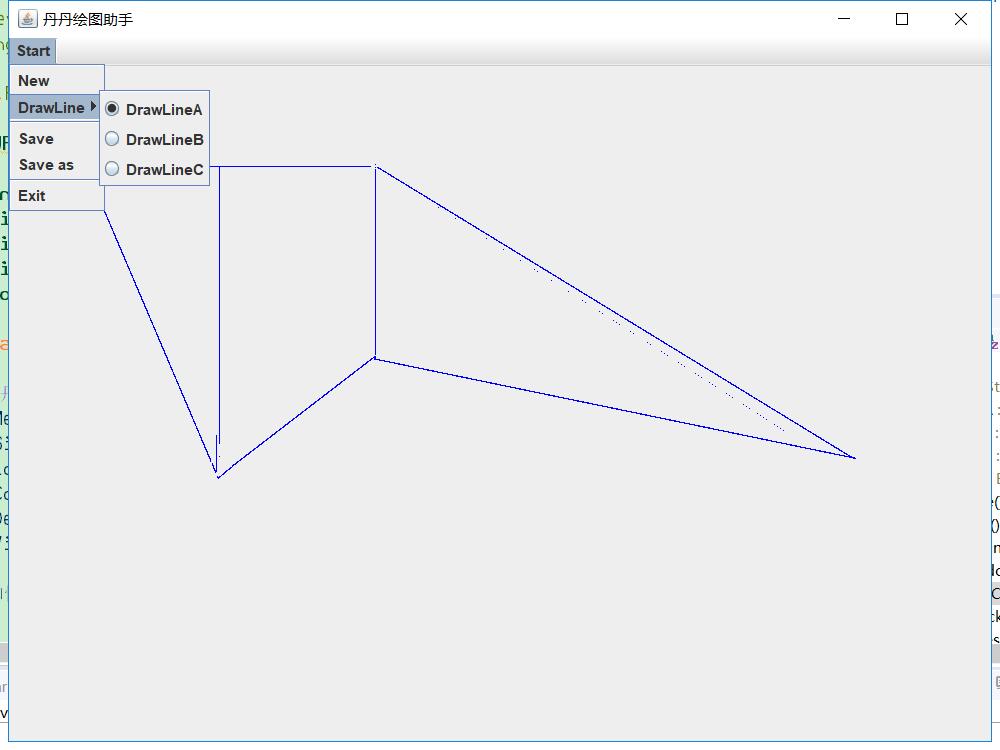Choose New from the Start menu

click(x=57, y=81)
